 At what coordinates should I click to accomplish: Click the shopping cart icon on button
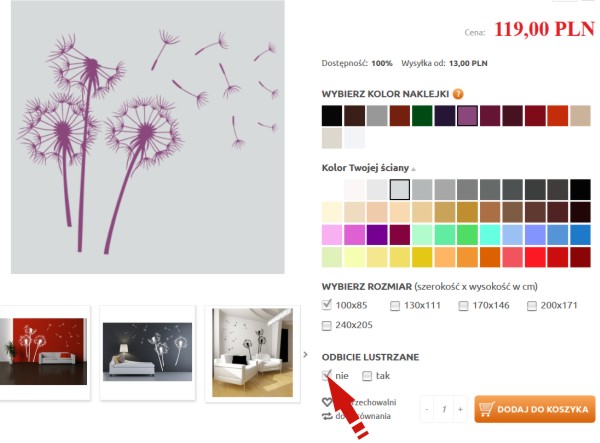[486, 409]
